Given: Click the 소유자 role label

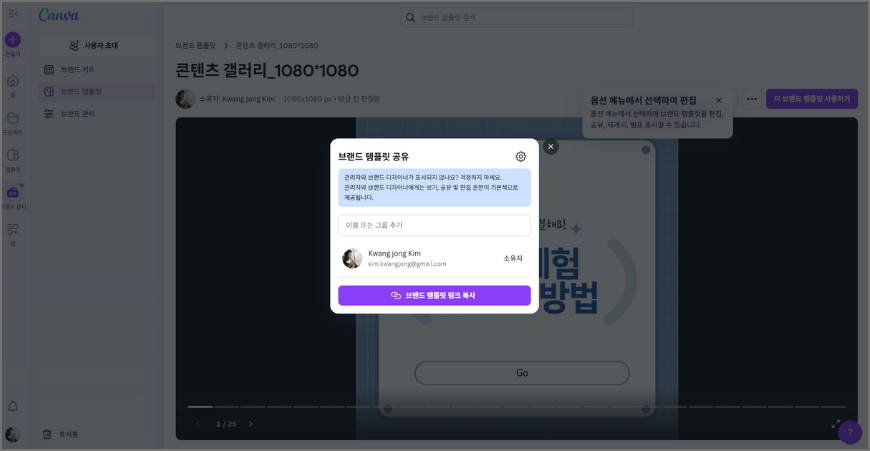Looking at the screenshot, I should pos(513,259).
